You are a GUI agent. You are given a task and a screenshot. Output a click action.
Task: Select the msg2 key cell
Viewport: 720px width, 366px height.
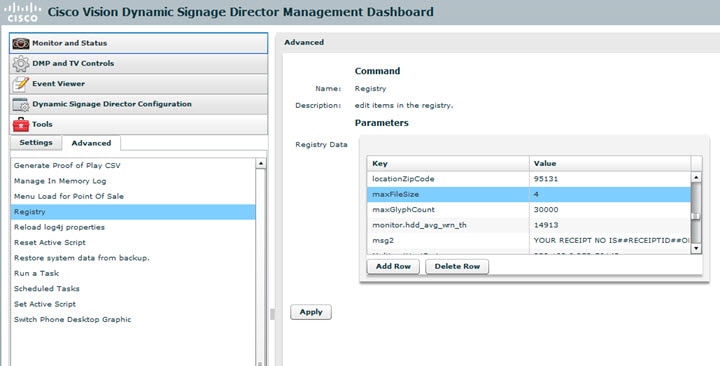tap(448, 240)
